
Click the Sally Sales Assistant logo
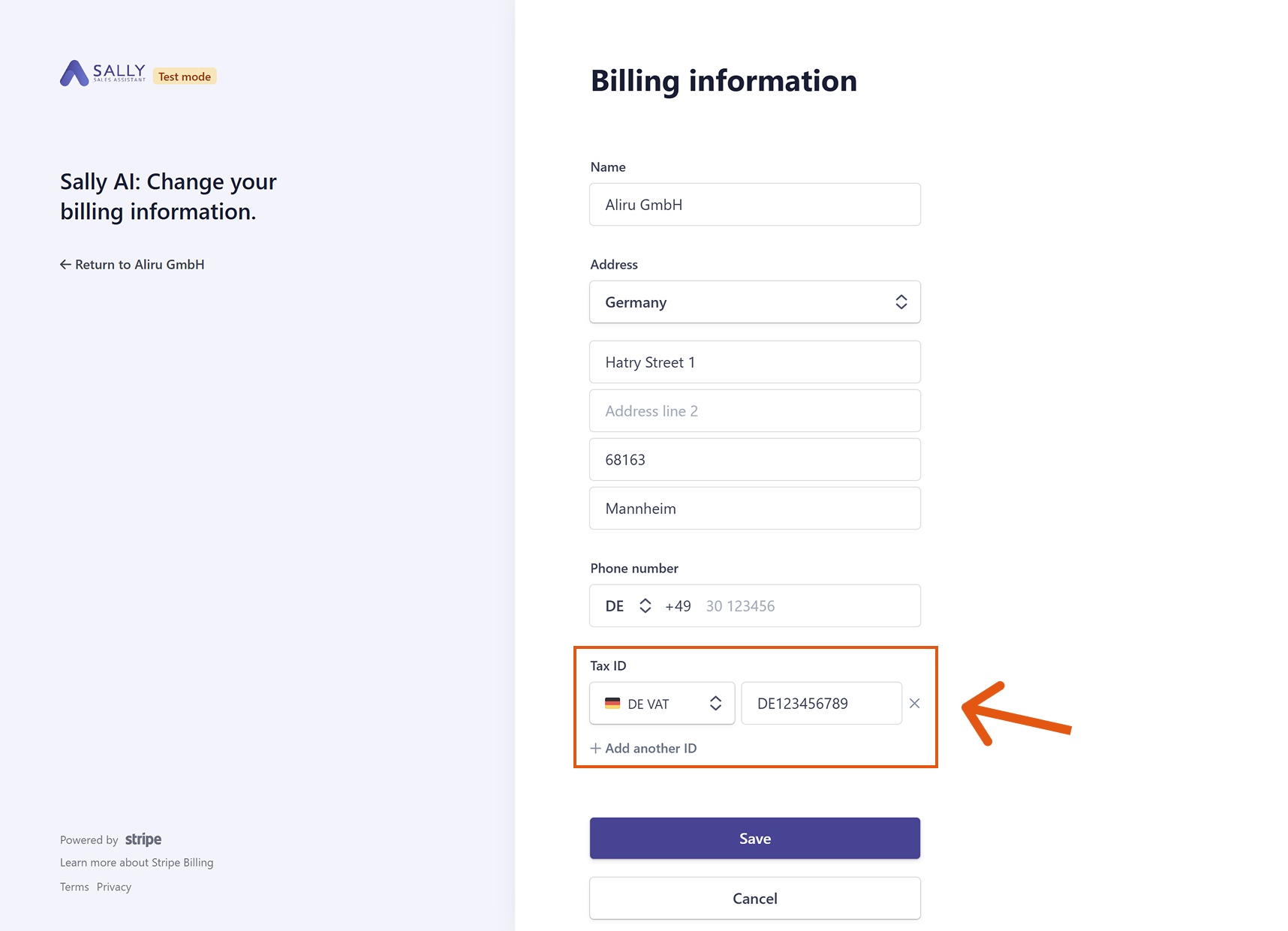coord(103,74)
